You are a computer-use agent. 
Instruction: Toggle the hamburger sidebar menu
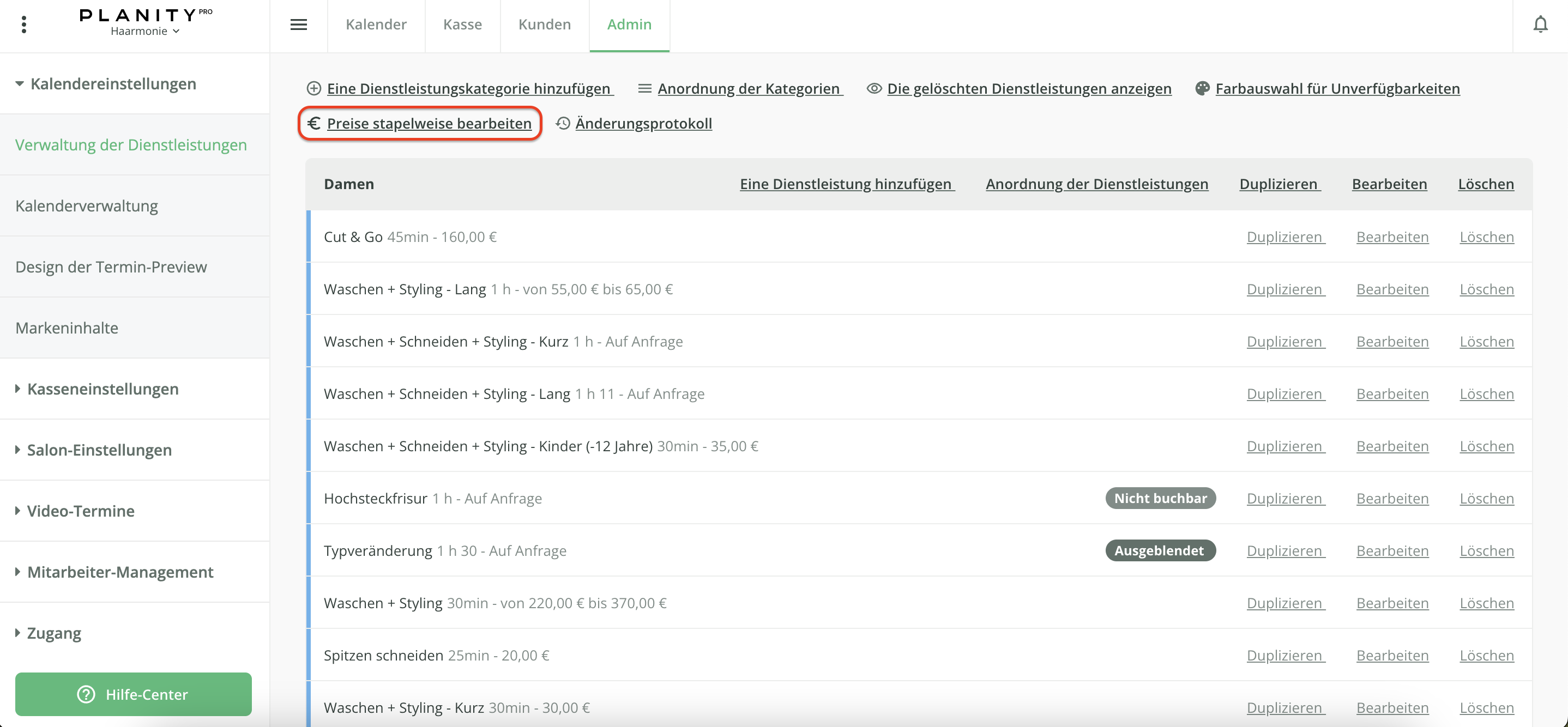[x=298, y=25]
